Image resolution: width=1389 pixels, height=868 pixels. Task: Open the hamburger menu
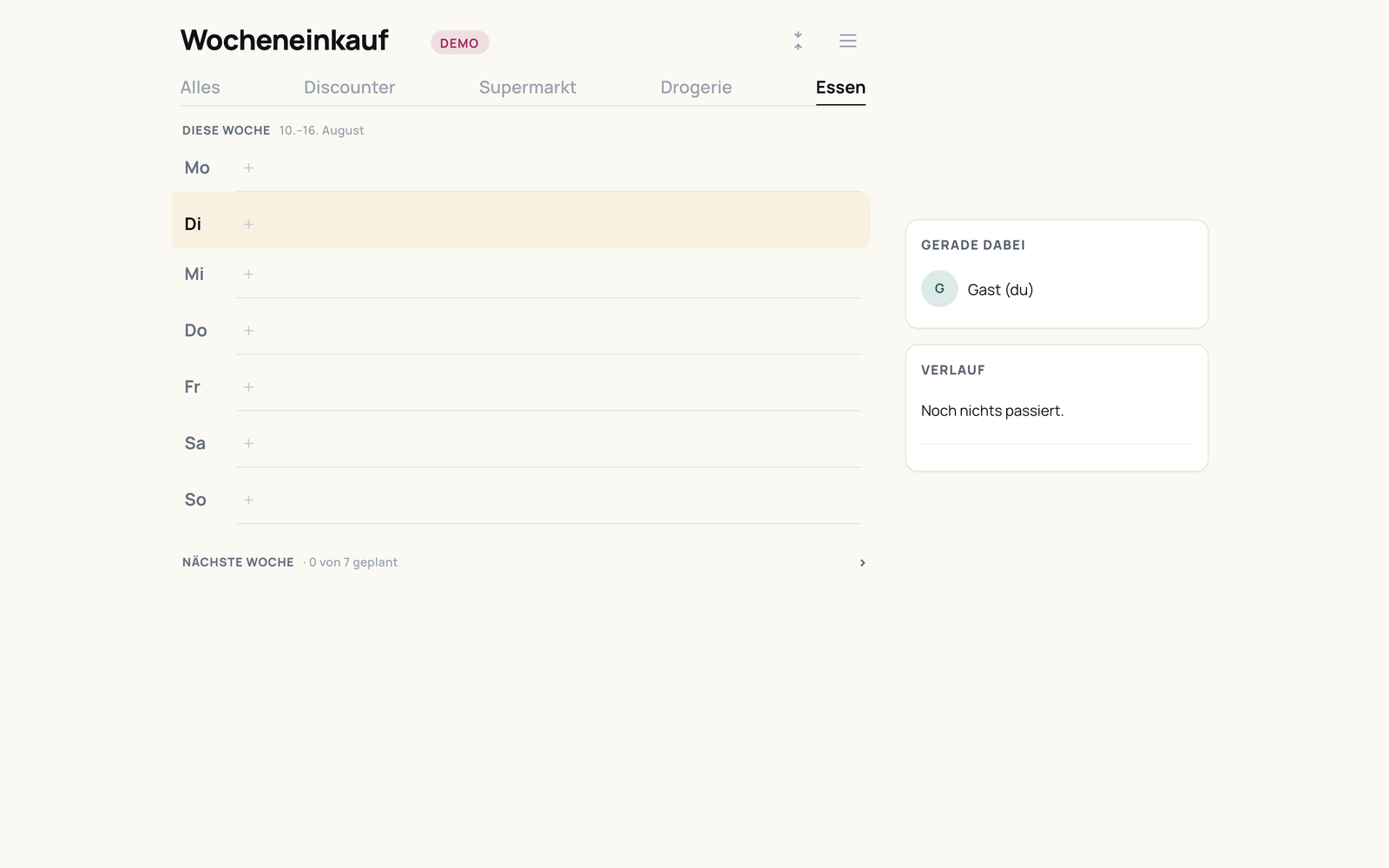click(848, 41)
